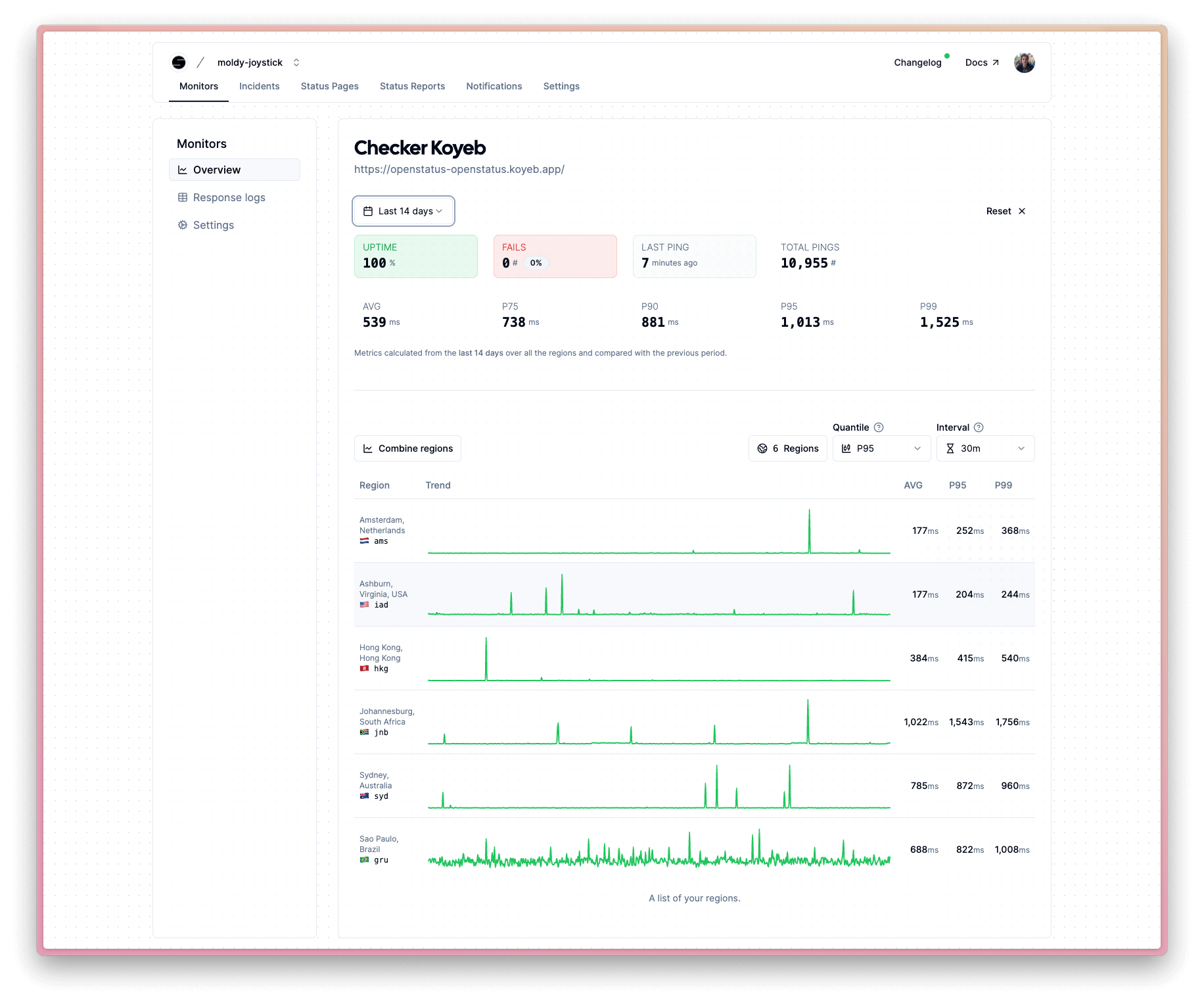This screenshot has width=1204, height=1004.
Task: Click the Reset filter button
Action: (1005, 211)
